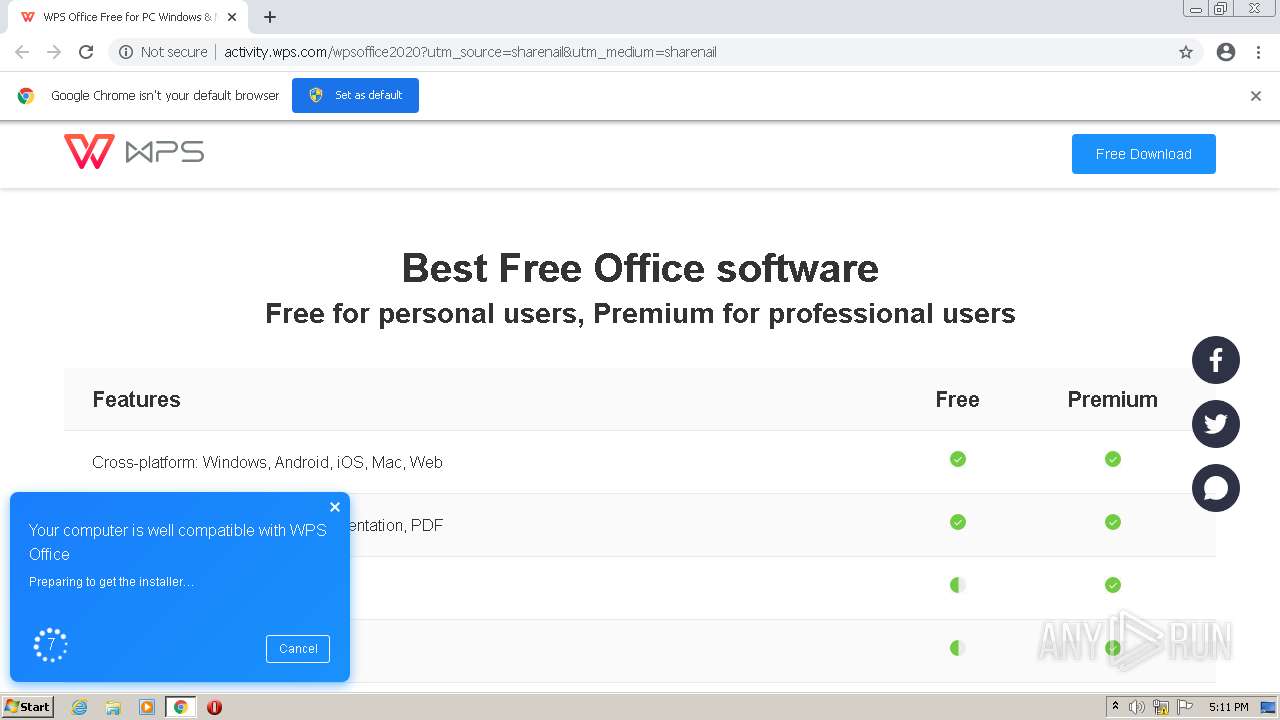1280x720 pixels.
Task: Click the half-filled Free icon in third row
Action: click(958, 585)
